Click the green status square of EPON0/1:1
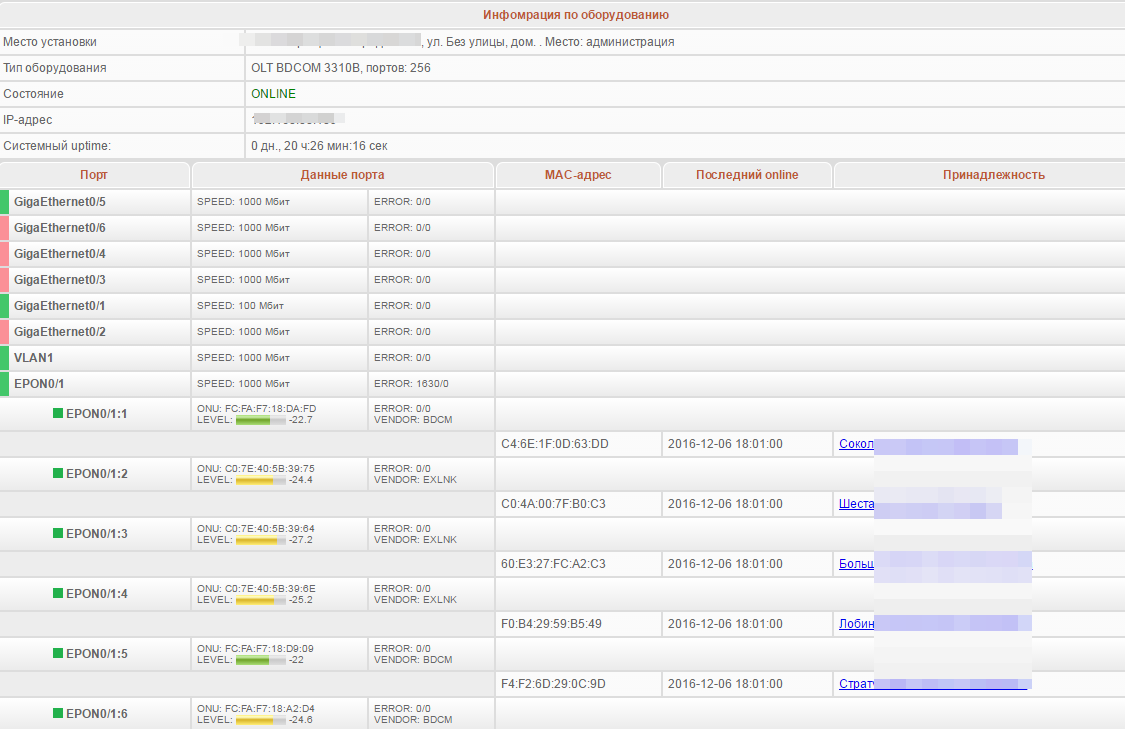 pos(58,413)
